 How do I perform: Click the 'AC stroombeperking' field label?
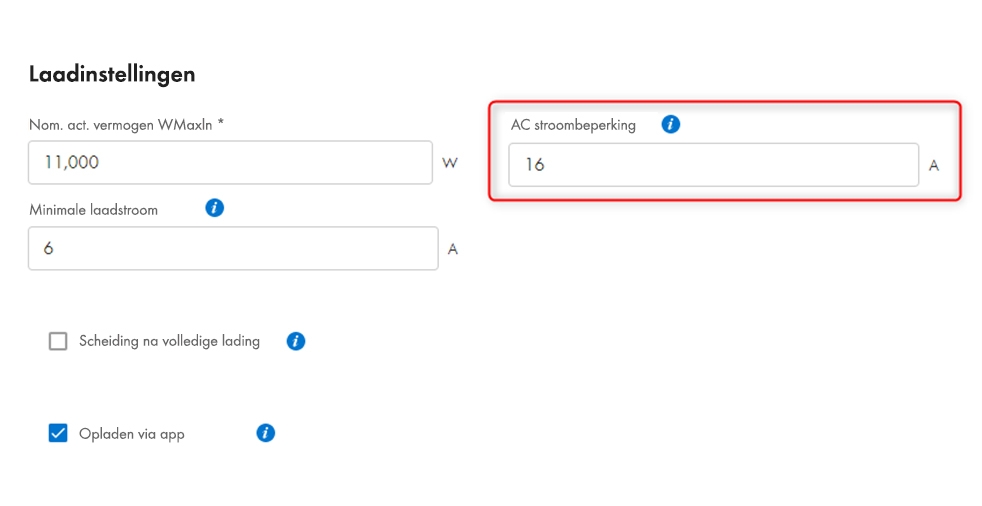tap(573, 125)
